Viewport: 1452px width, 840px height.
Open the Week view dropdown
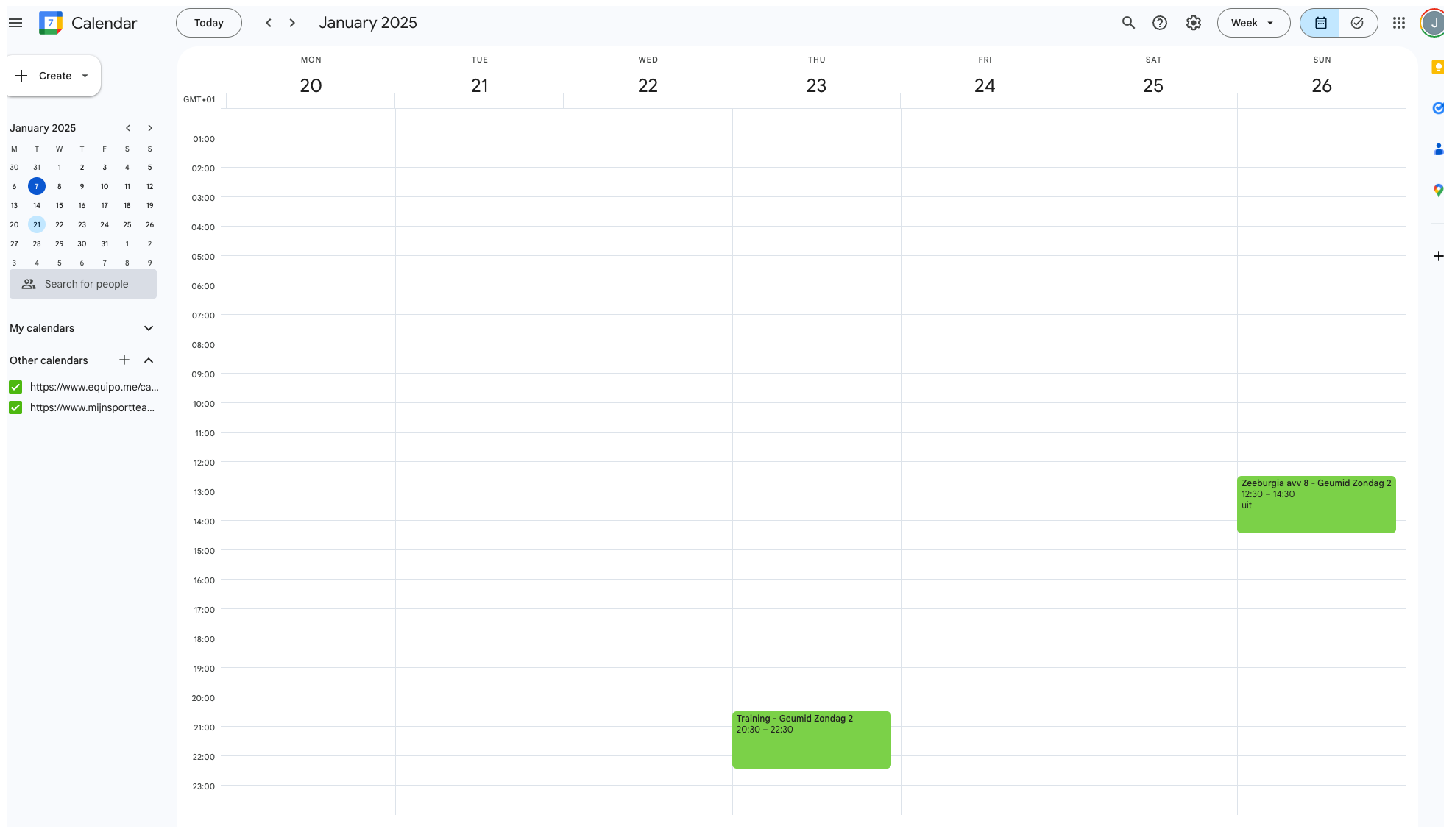pyautogui.click(x=1253, y=23)
